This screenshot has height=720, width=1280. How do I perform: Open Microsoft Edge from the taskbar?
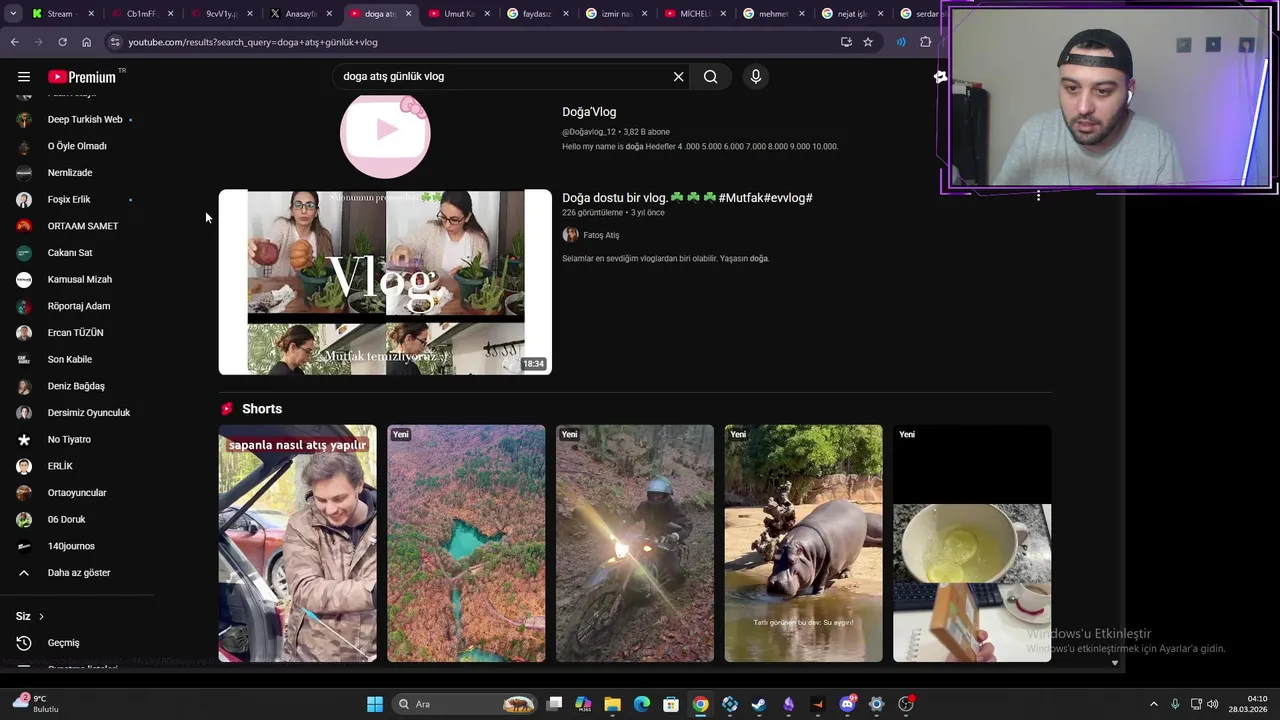tap(642, 704)
